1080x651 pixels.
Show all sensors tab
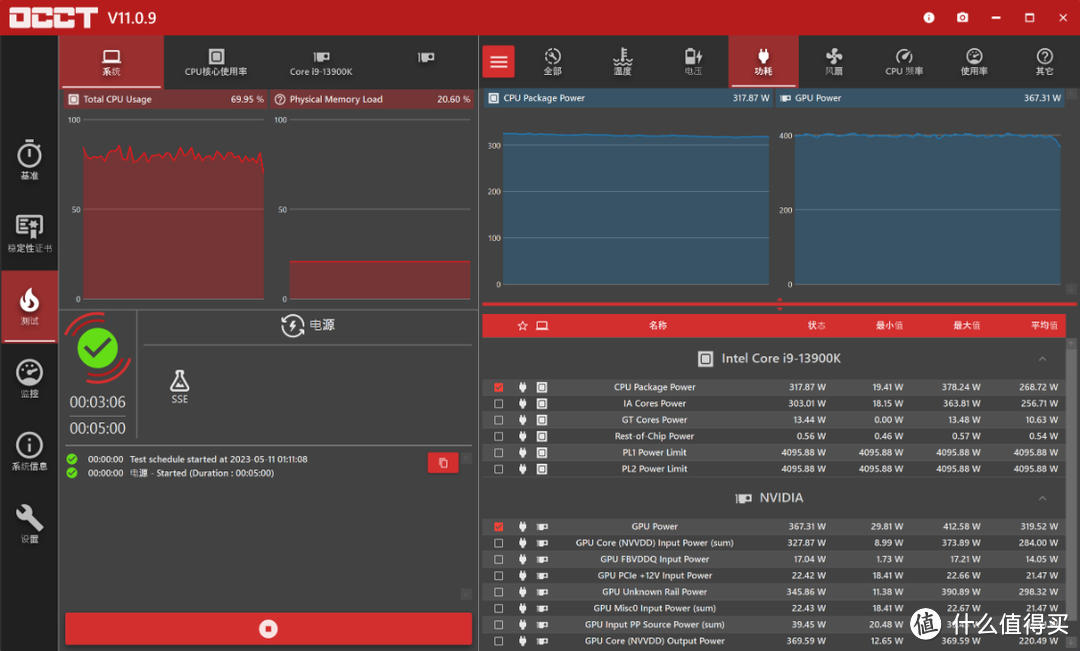pyautogui.click(x=552, y=62)
